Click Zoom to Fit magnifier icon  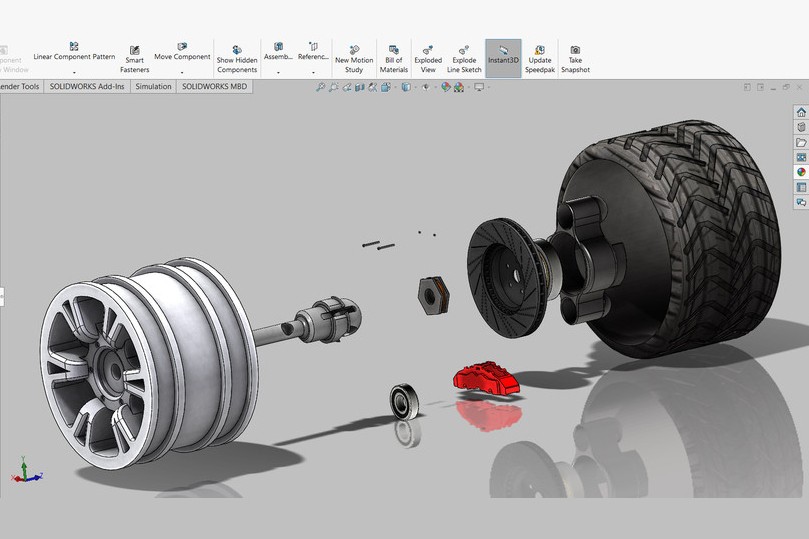pyautogui.click(x=320, y=87)
